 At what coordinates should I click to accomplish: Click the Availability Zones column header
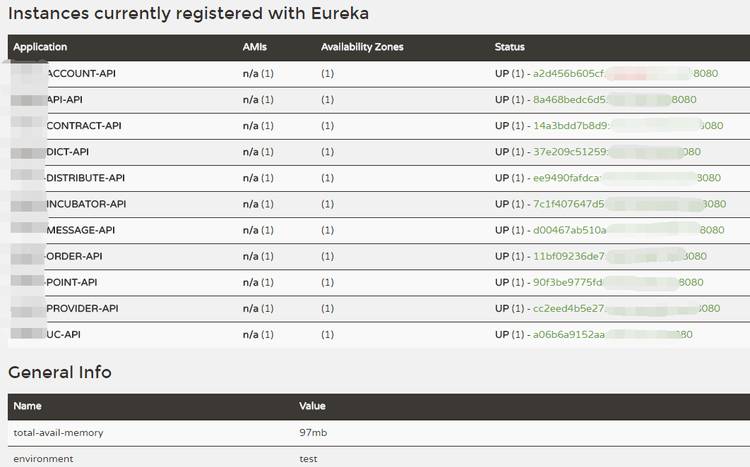(x=362, y=47)
